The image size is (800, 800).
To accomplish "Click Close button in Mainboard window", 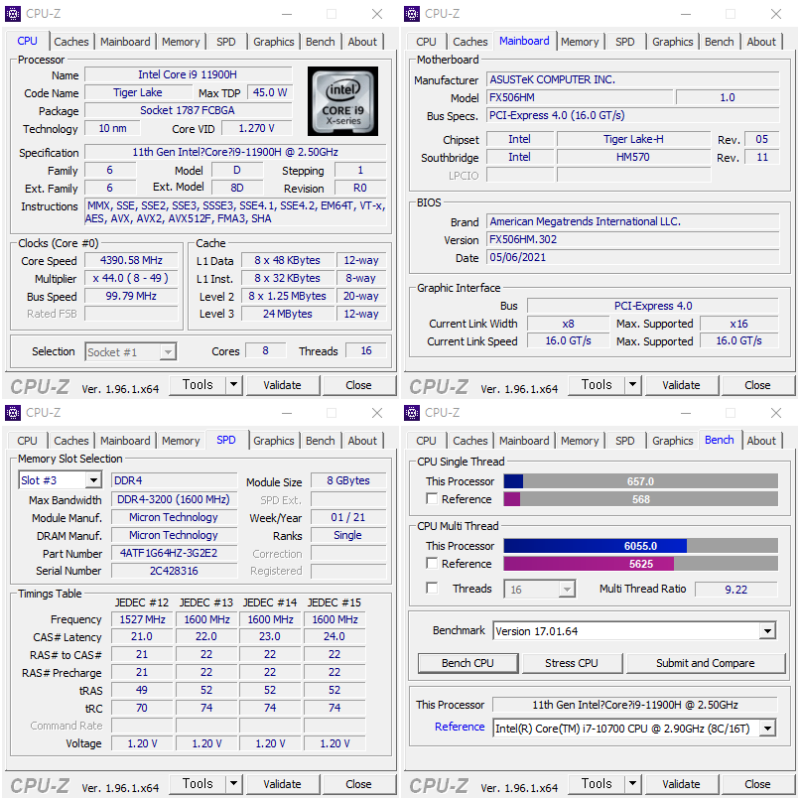I will [757, 385].
